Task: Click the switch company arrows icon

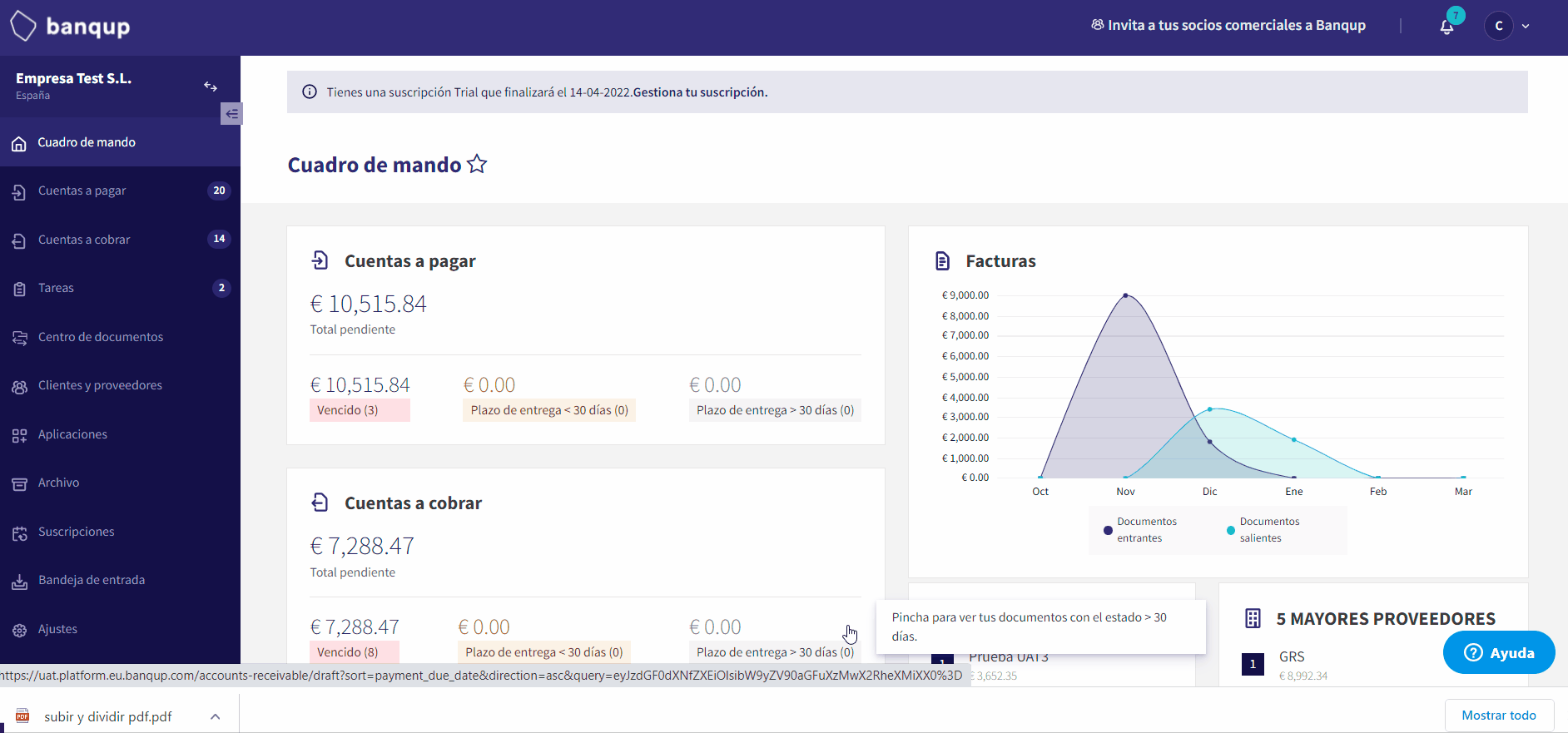Action: pos(211,87)
